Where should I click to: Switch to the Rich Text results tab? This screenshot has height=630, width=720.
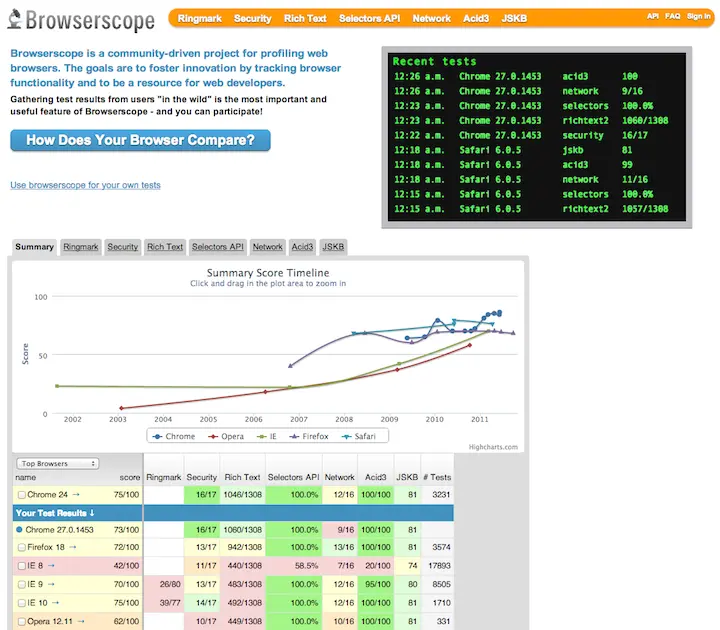pyautogui.click(x=165, y=247)
